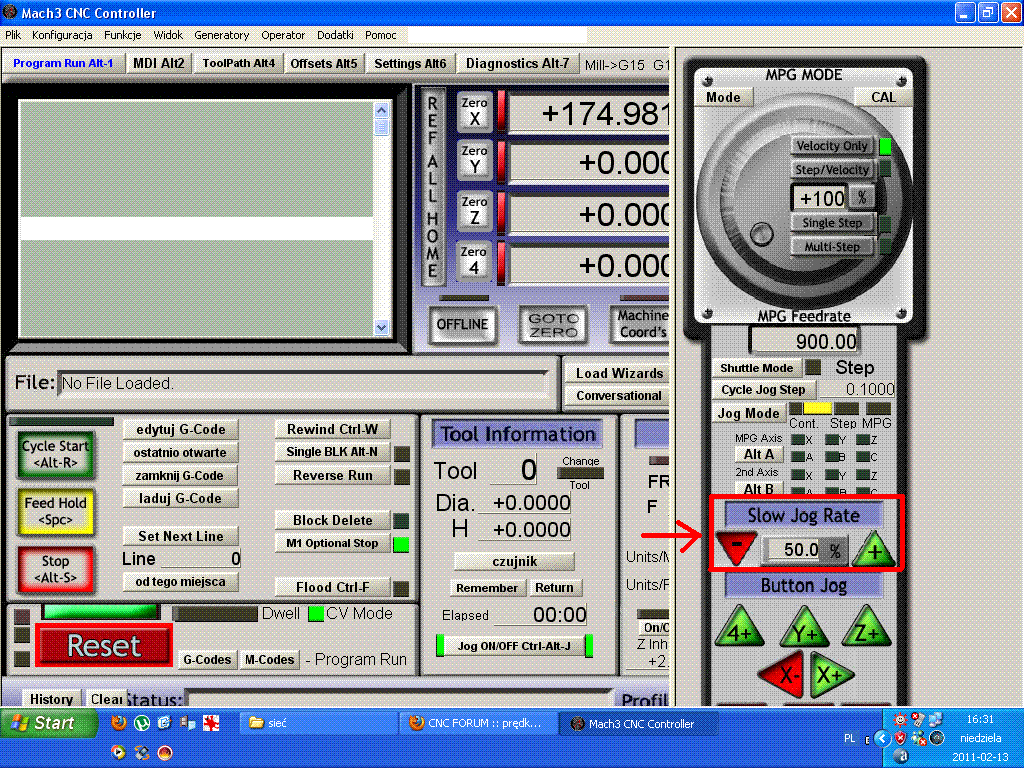Screen dimensions: 1024x768
Task: Open the Funkcje menu
Action: point(123,35)
